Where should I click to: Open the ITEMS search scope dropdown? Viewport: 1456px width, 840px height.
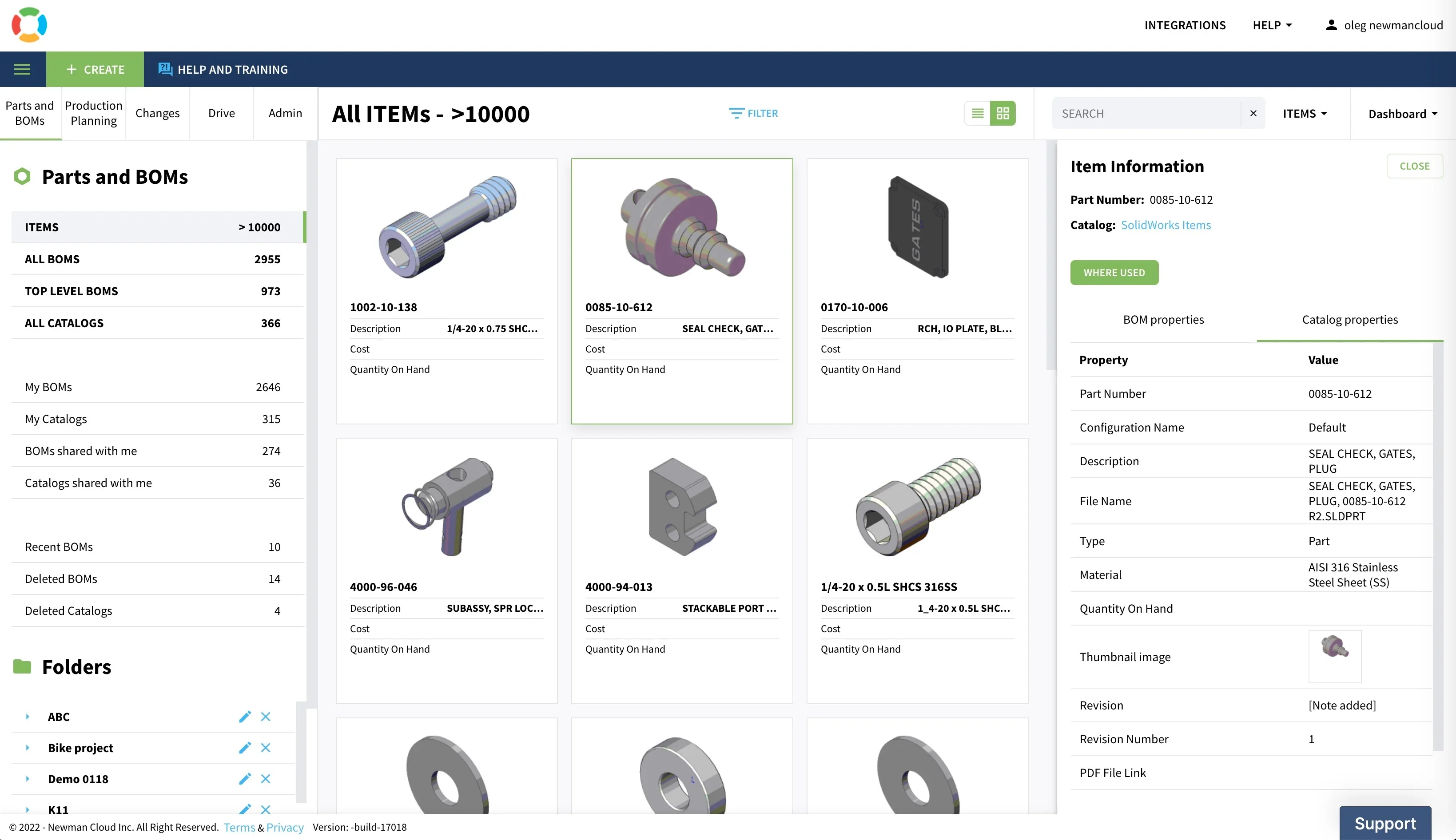1305,114
